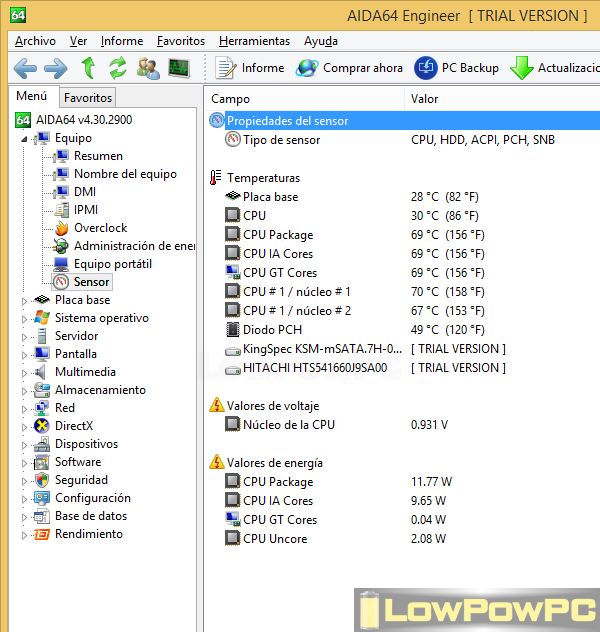Image resolution: width=600 pixels, height=632 pixels.
Task: Select the Tipo de sensor row
Action: [x=404, y=140]
